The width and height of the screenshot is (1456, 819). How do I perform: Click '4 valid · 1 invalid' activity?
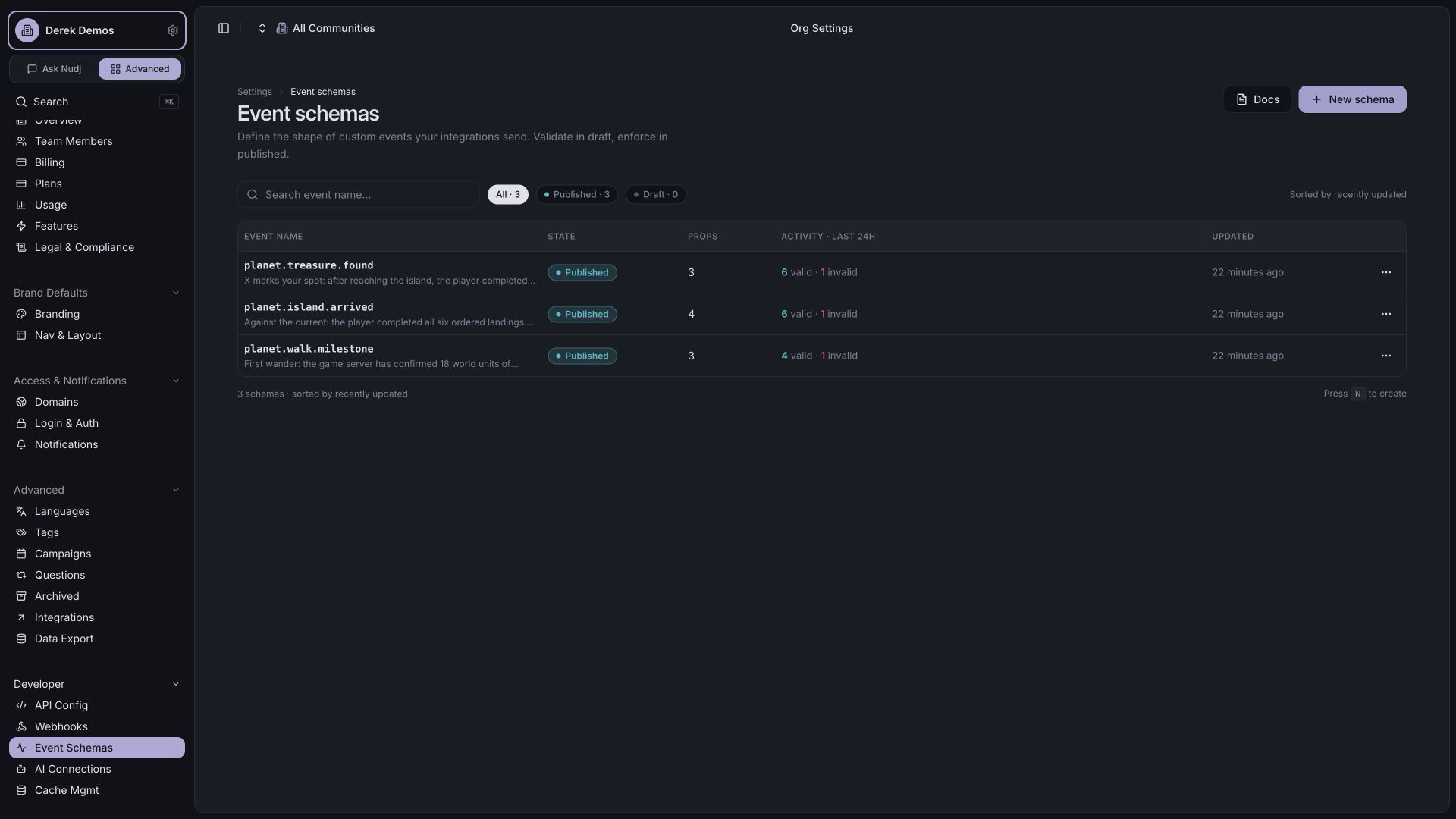tap(819, 356)
